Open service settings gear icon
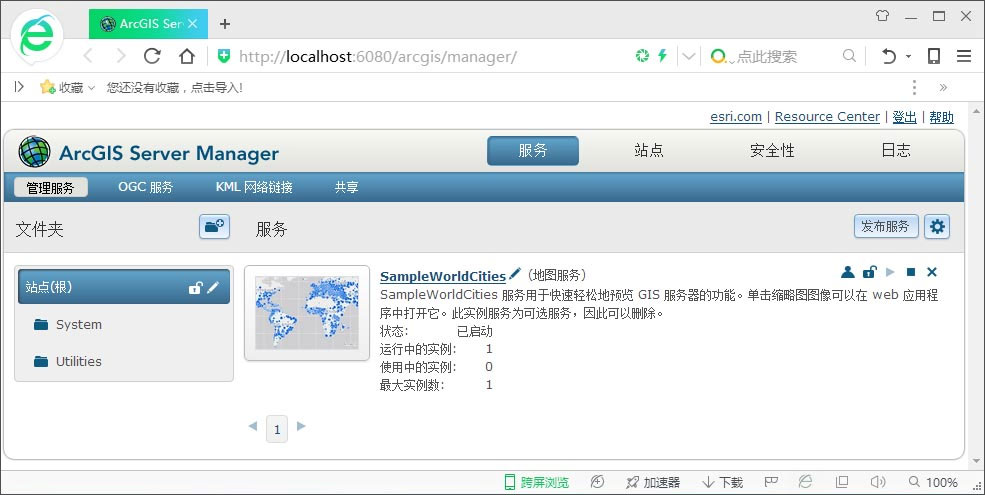The image size is (985, 495). point(937,227)
